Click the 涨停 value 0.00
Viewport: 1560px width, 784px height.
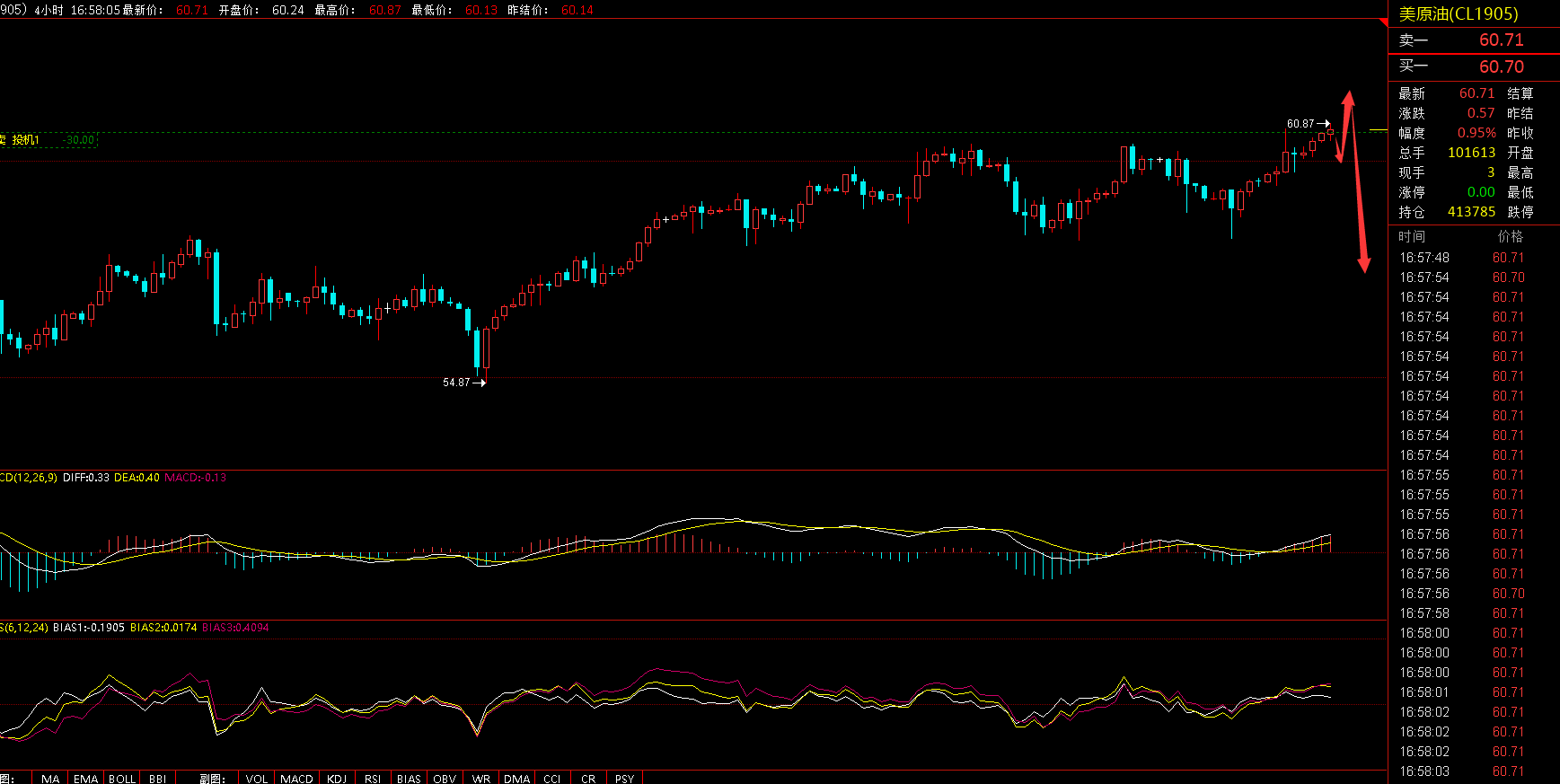1481,192
